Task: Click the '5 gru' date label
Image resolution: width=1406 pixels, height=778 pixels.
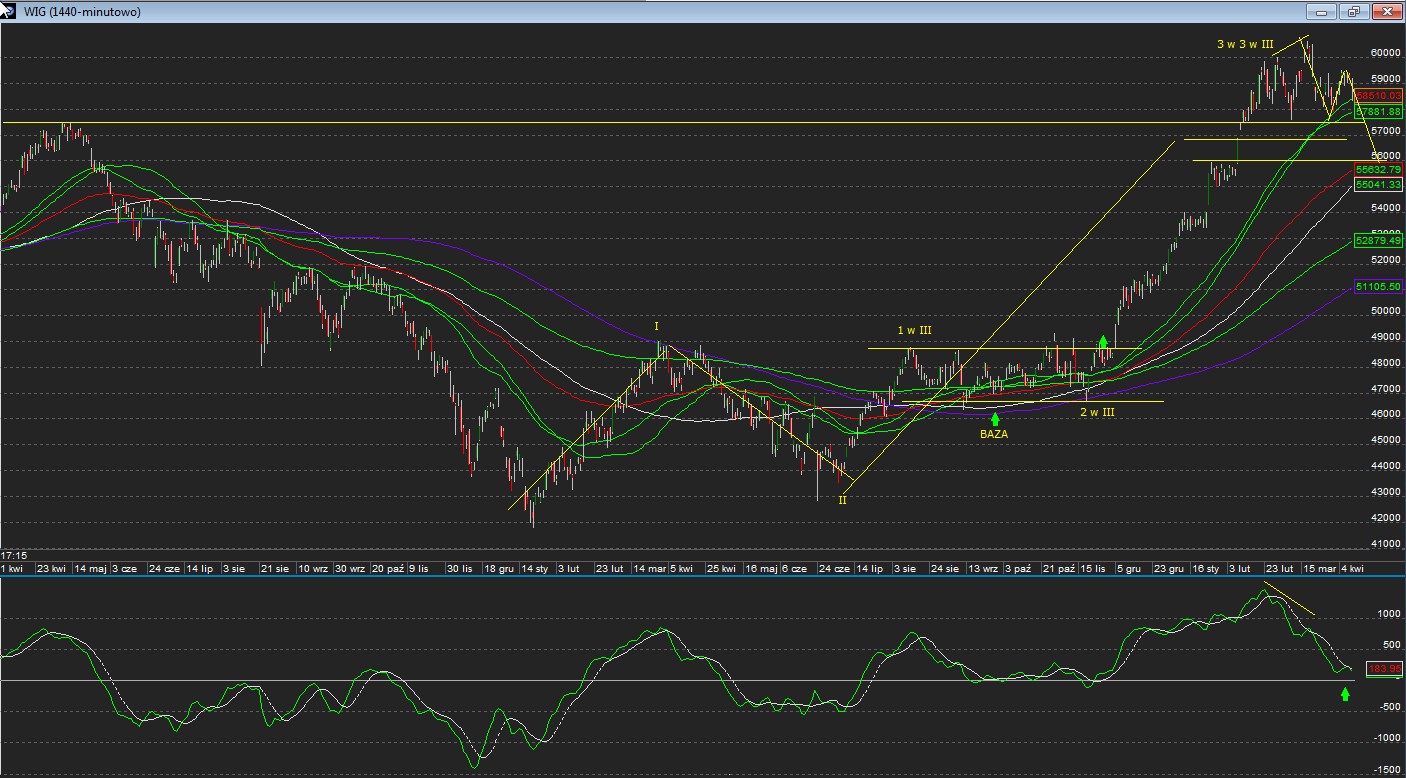Action: [1129, 568]
